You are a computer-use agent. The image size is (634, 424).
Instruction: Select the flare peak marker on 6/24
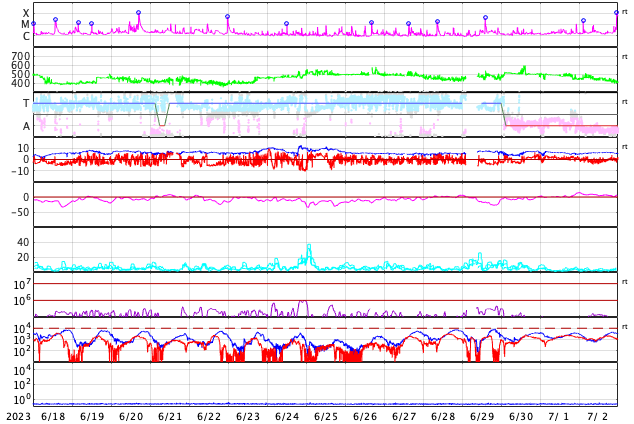click(286, 23)
